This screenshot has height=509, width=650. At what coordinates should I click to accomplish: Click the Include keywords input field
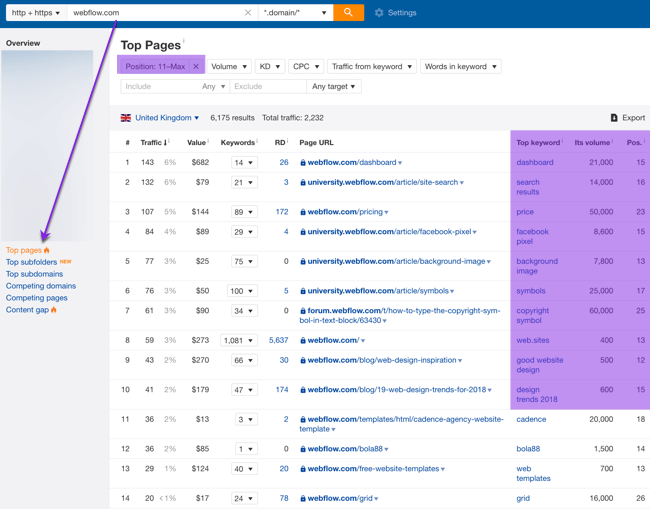coord(158,87)
